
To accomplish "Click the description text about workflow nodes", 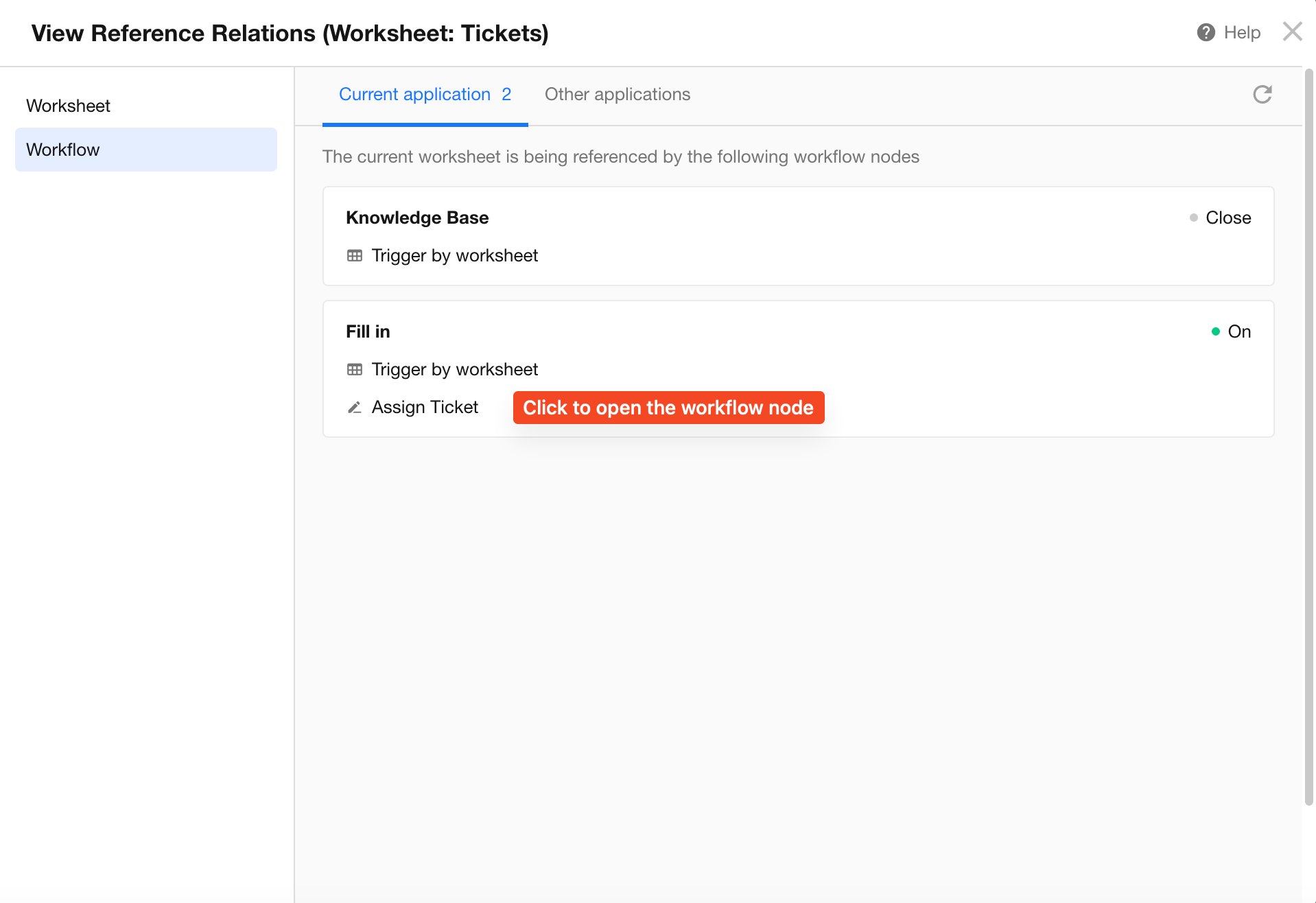I will (x=621, y=156).
